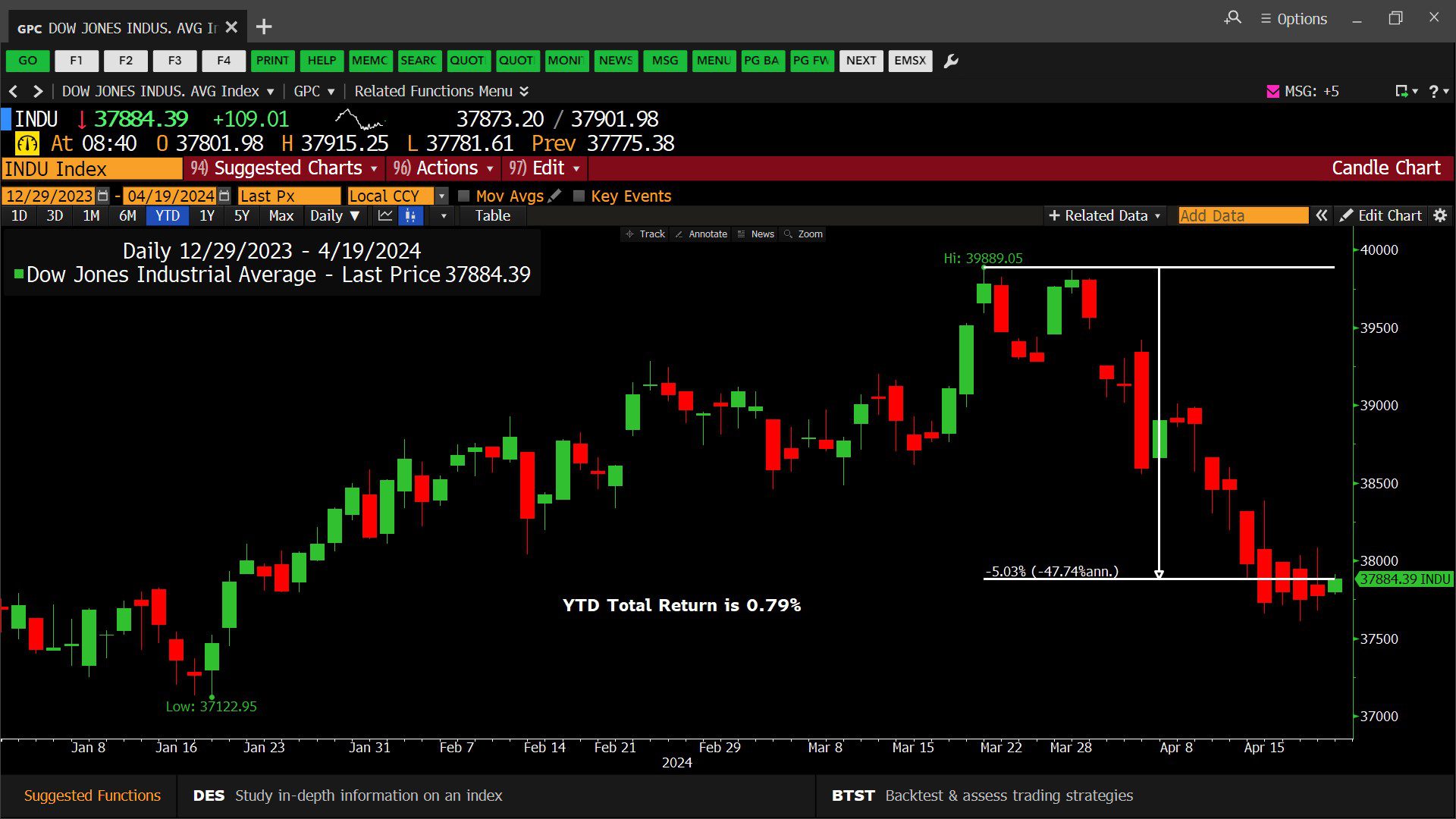Screen dimensions: 1456x819
Task: Switch to the line chart icon
Action: coord(385,215)
